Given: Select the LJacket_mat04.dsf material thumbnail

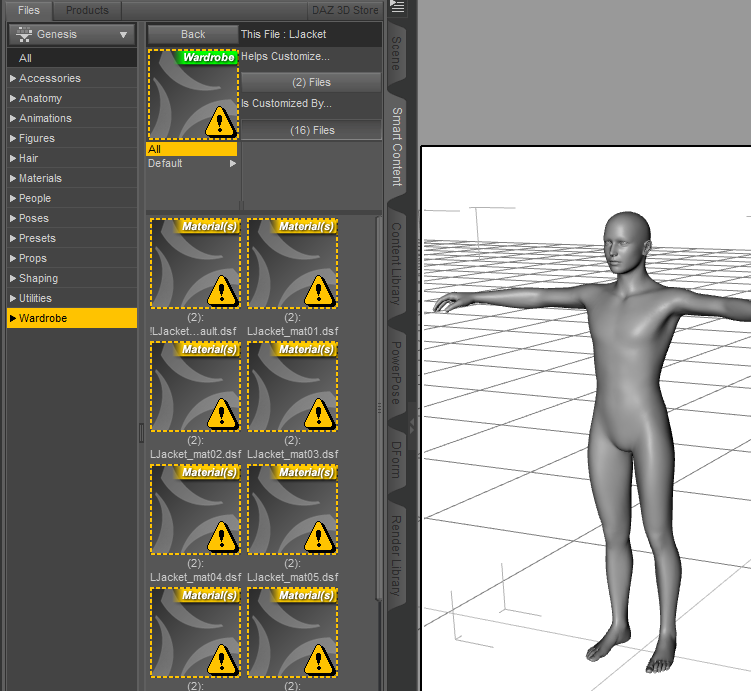Looking at the screenshot, I should 195,510.
